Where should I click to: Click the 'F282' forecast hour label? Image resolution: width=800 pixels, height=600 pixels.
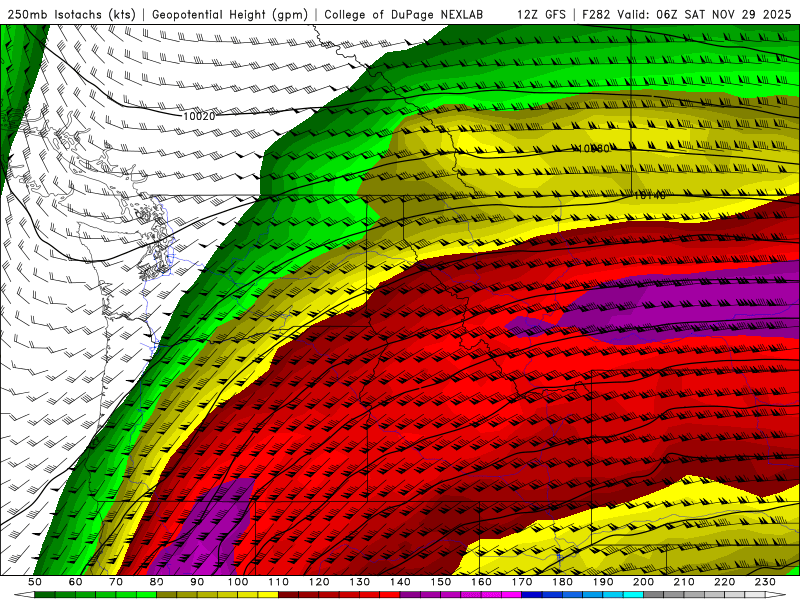tap(597, 14)
